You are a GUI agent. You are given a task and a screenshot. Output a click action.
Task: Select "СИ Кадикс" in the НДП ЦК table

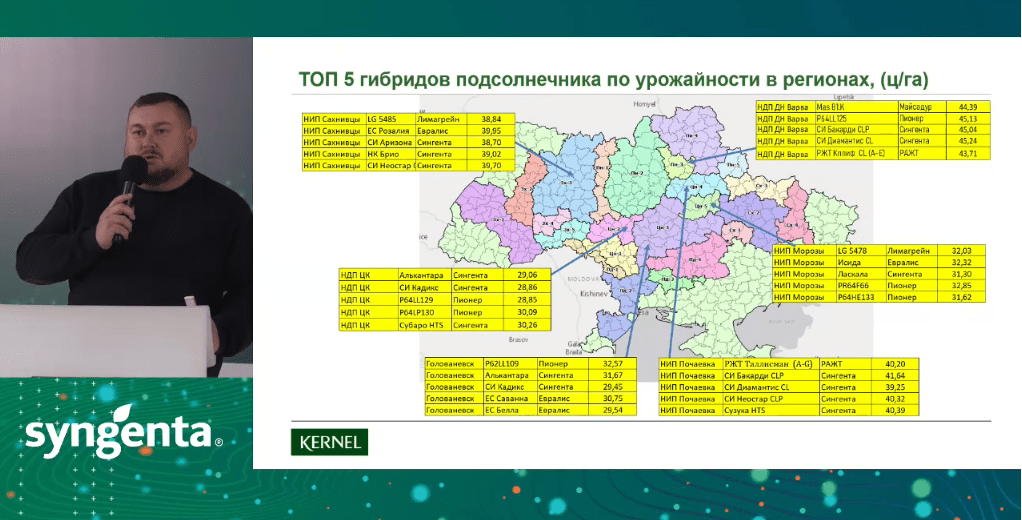424,287
